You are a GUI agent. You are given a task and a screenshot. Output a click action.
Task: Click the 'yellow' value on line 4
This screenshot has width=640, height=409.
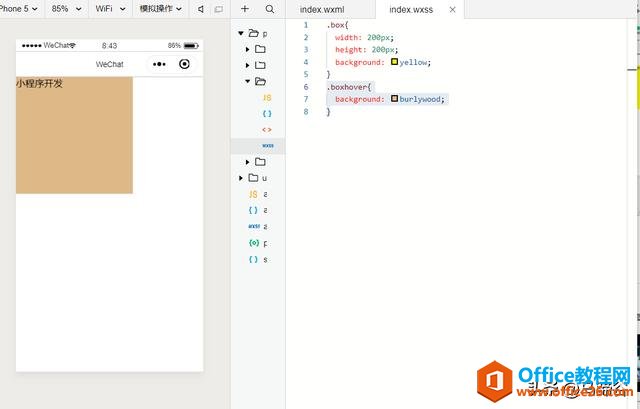(x=413, y=62)
